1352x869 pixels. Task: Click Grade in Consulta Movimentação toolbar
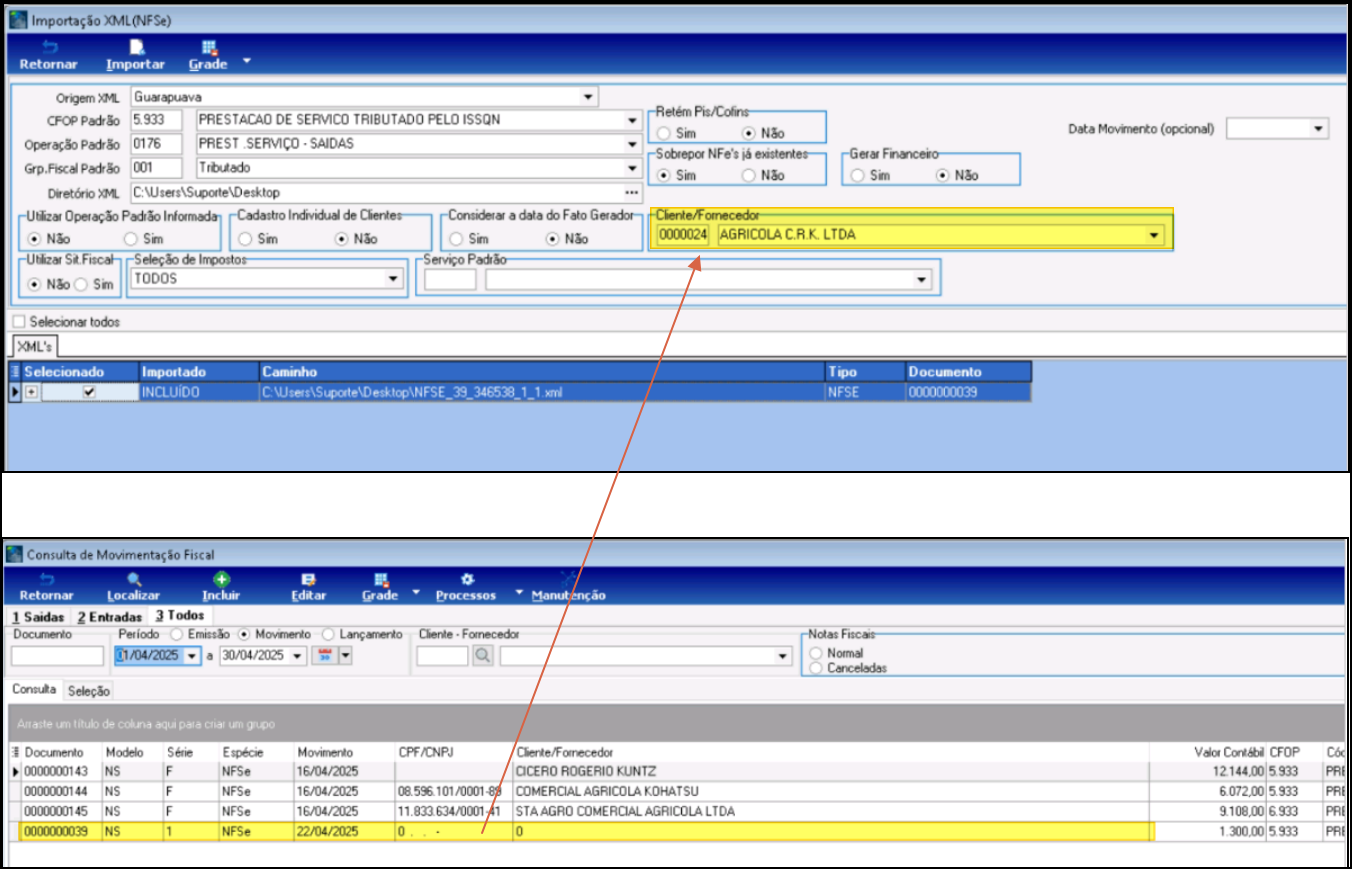(380, 587)
